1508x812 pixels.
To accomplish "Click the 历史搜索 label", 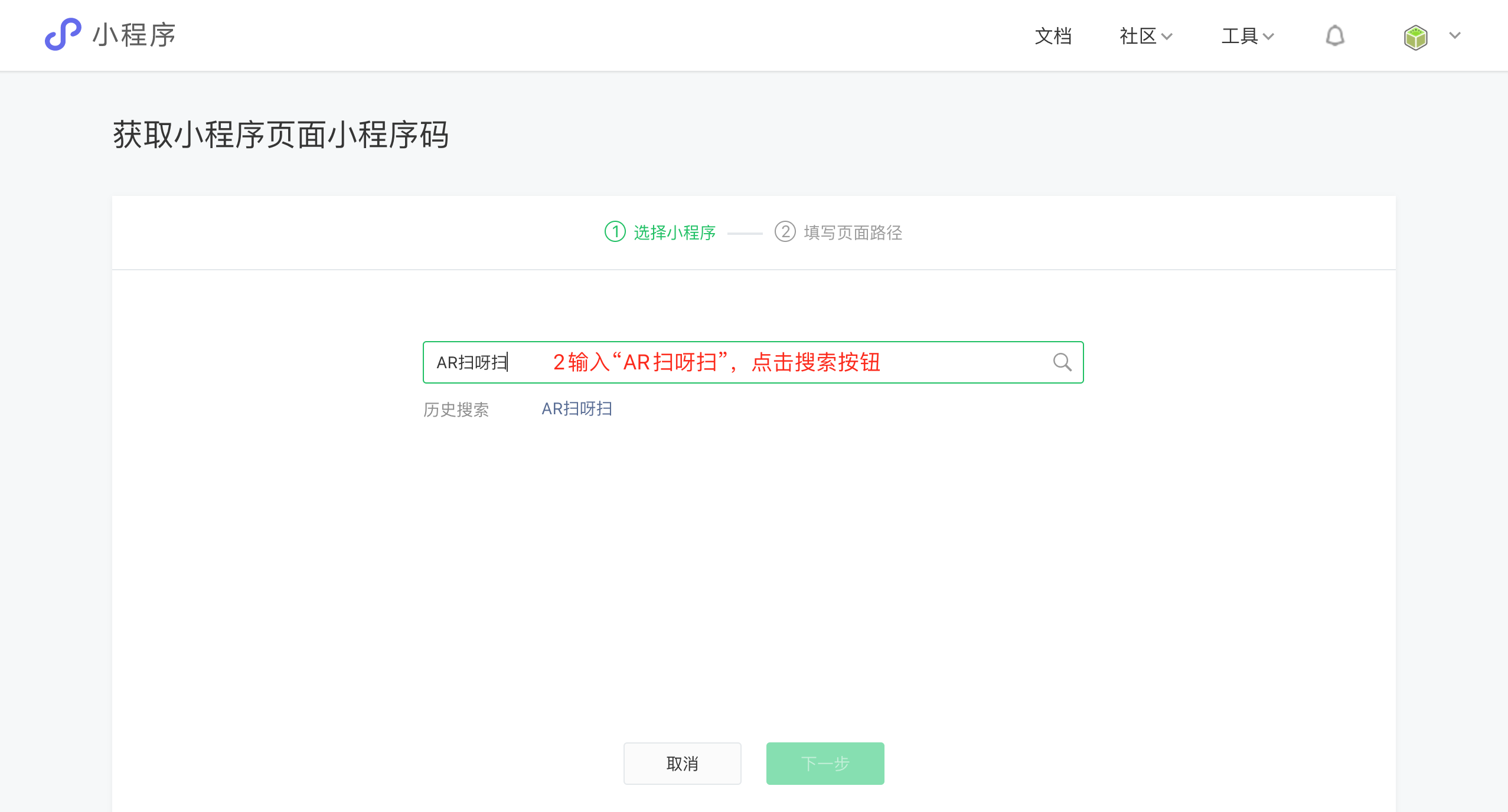I will point(456,410).
